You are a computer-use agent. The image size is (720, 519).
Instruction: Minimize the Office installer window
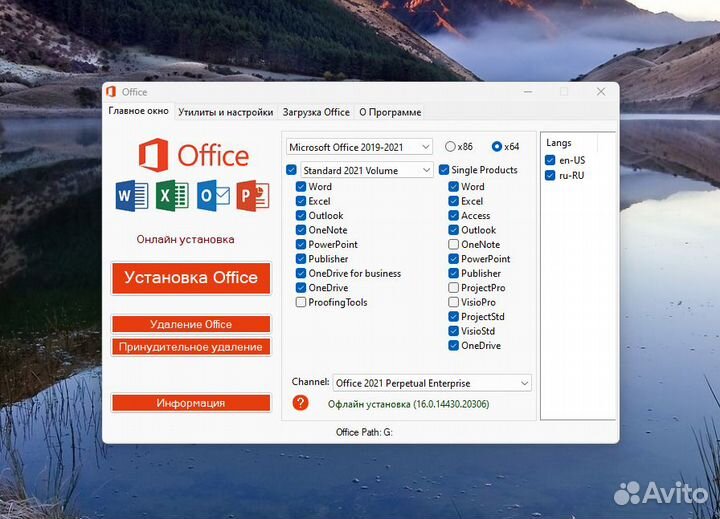click(x=528, y=92)
